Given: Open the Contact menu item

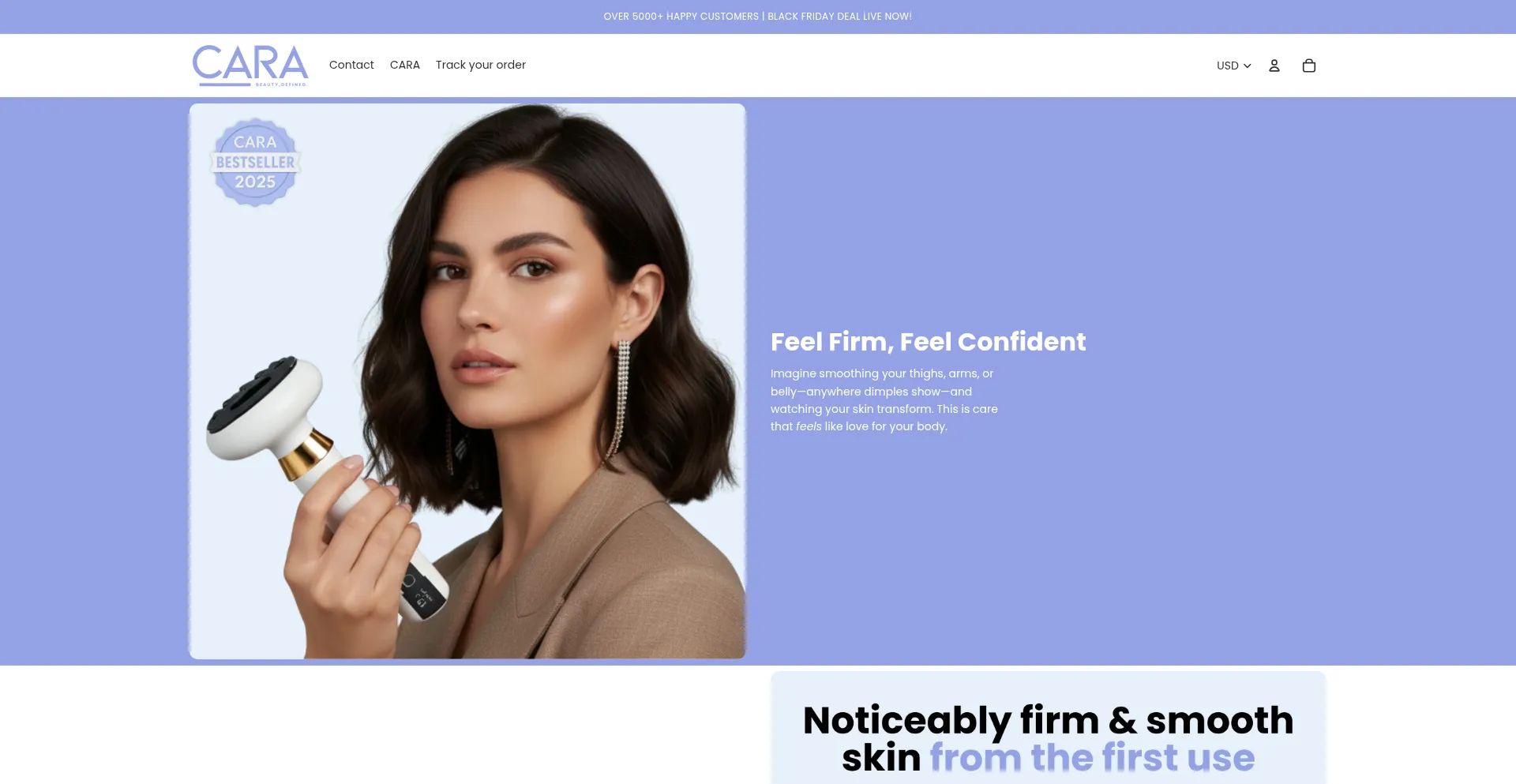Looking at the screenshot, I should click(351, 65).
